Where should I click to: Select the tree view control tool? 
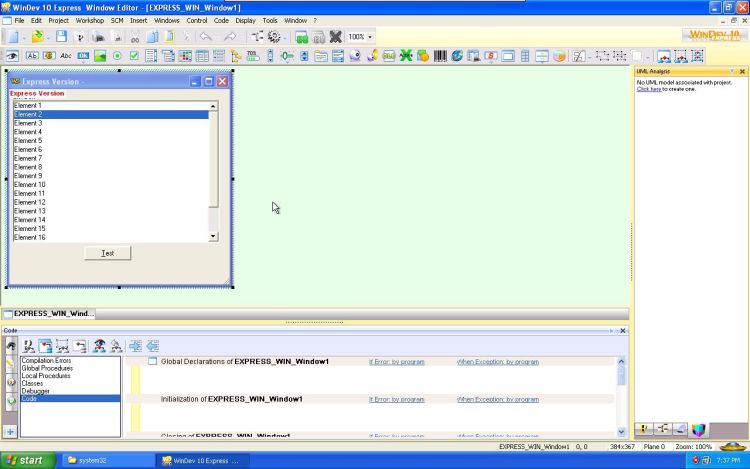(x=235, y=56)
